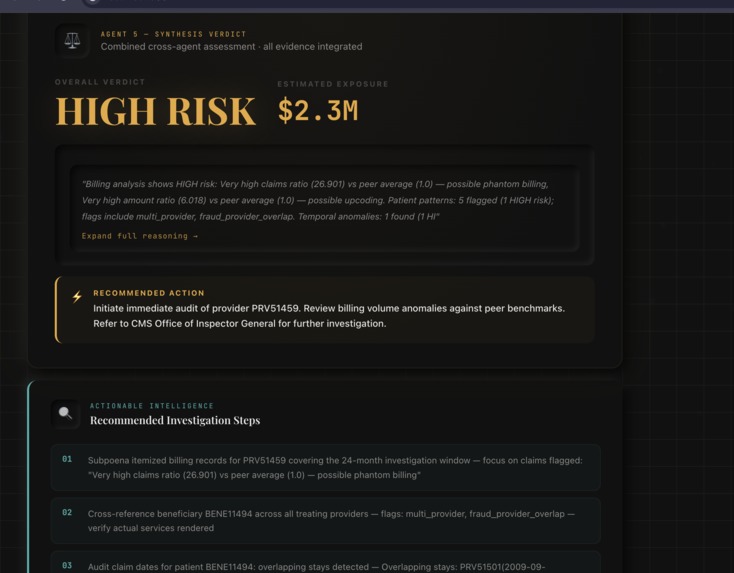Image resolution: width=734 pixels, height=573 pixels.
Task: Click the Recommended Action heading
Action: 149,293
